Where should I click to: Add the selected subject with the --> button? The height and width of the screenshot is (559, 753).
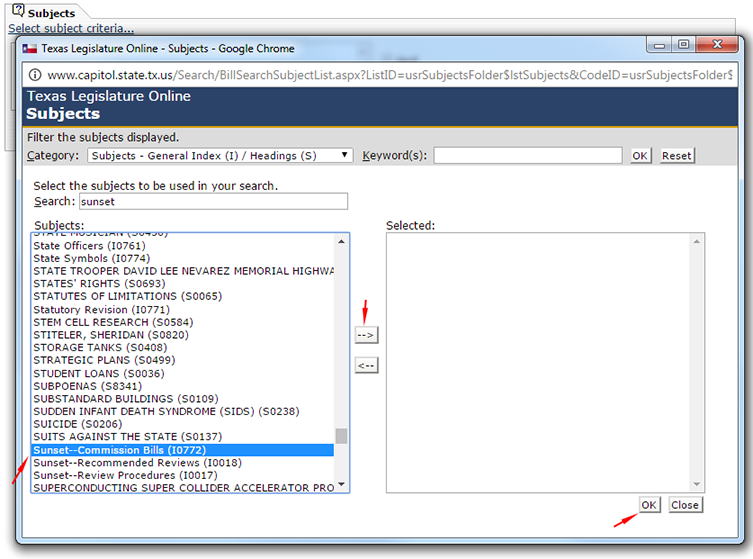pyautogui.click(x=366, y=335)
